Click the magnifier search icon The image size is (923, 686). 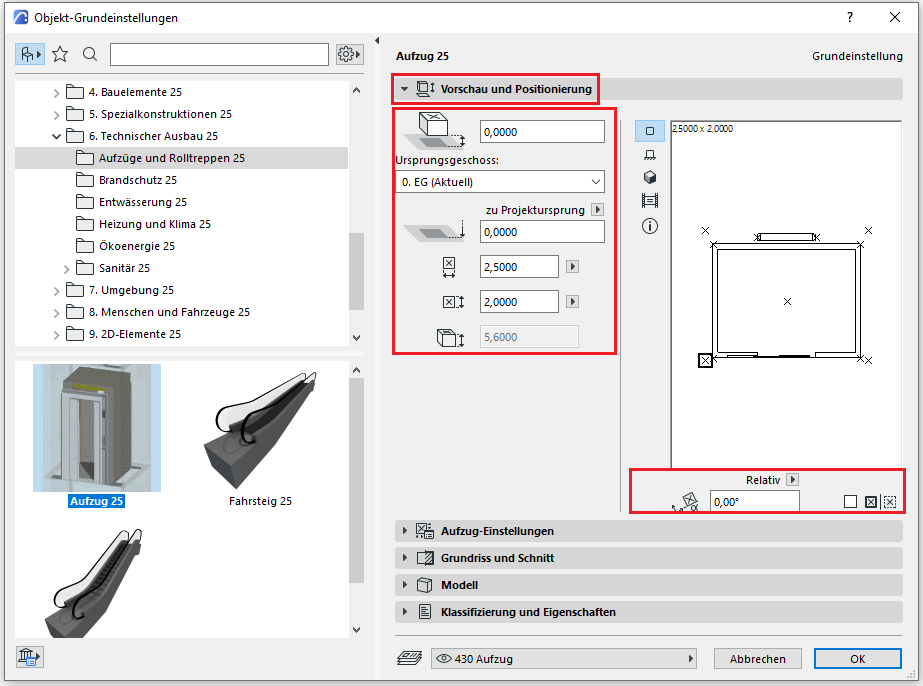coord(90,54)
